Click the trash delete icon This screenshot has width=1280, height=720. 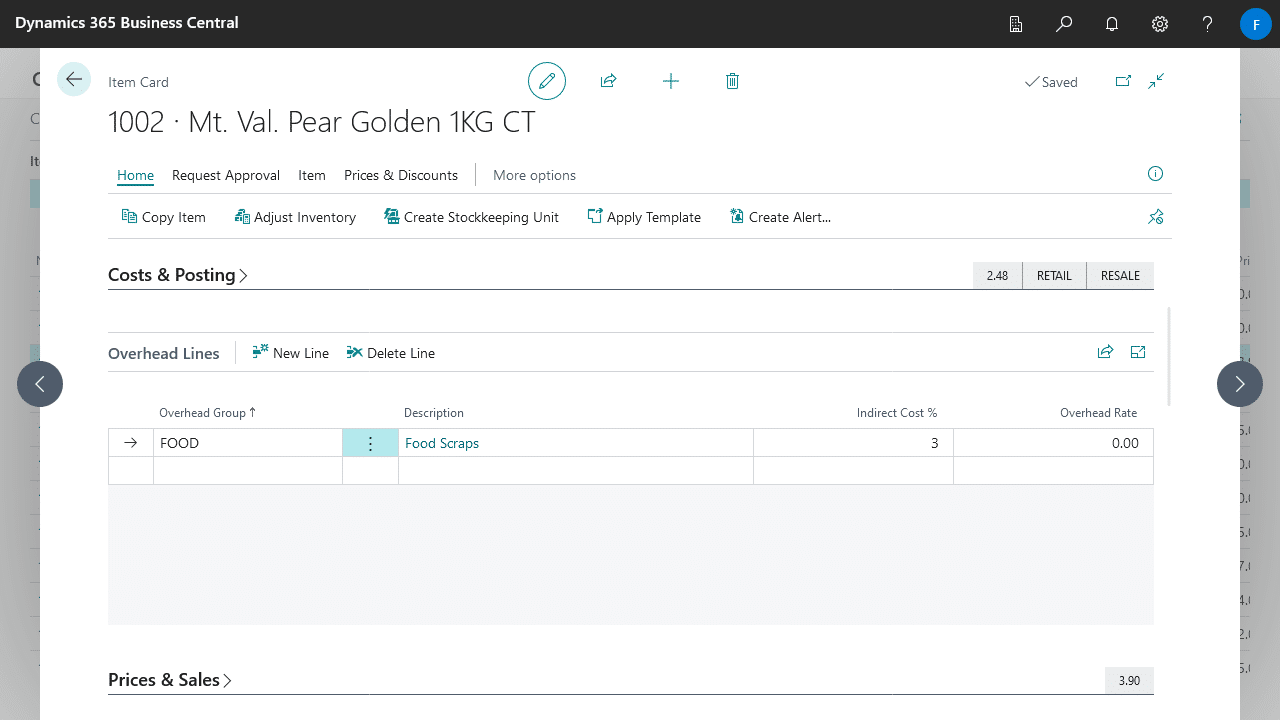tap(732, 81)
